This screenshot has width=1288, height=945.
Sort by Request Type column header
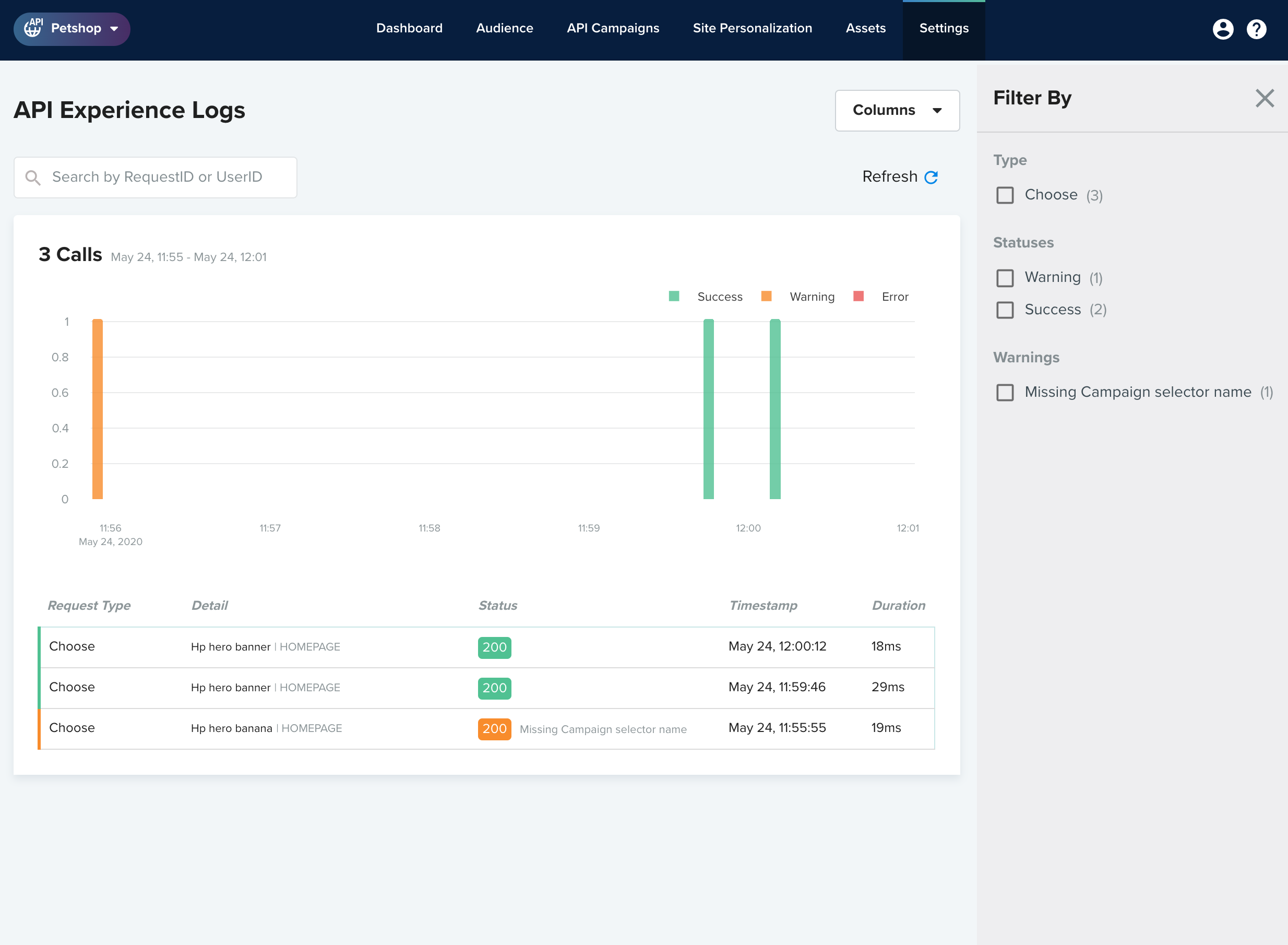(x=89, y=605)
